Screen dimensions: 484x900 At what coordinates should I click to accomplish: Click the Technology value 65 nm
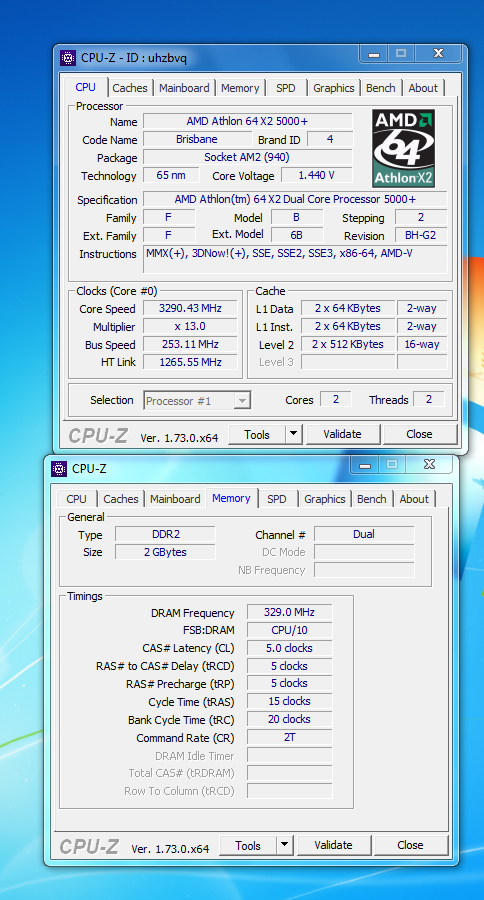(x=171, y=175)
